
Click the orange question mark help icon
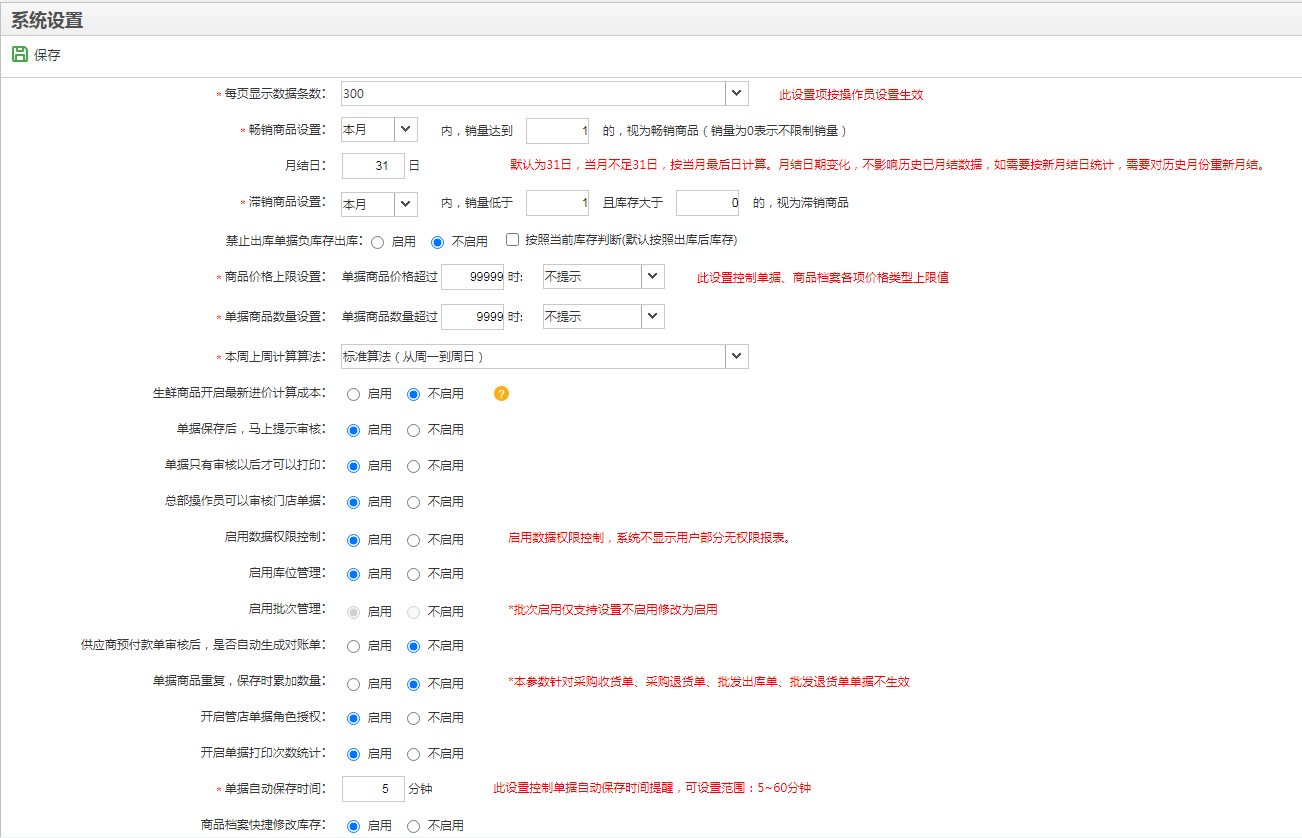point(501,394)
